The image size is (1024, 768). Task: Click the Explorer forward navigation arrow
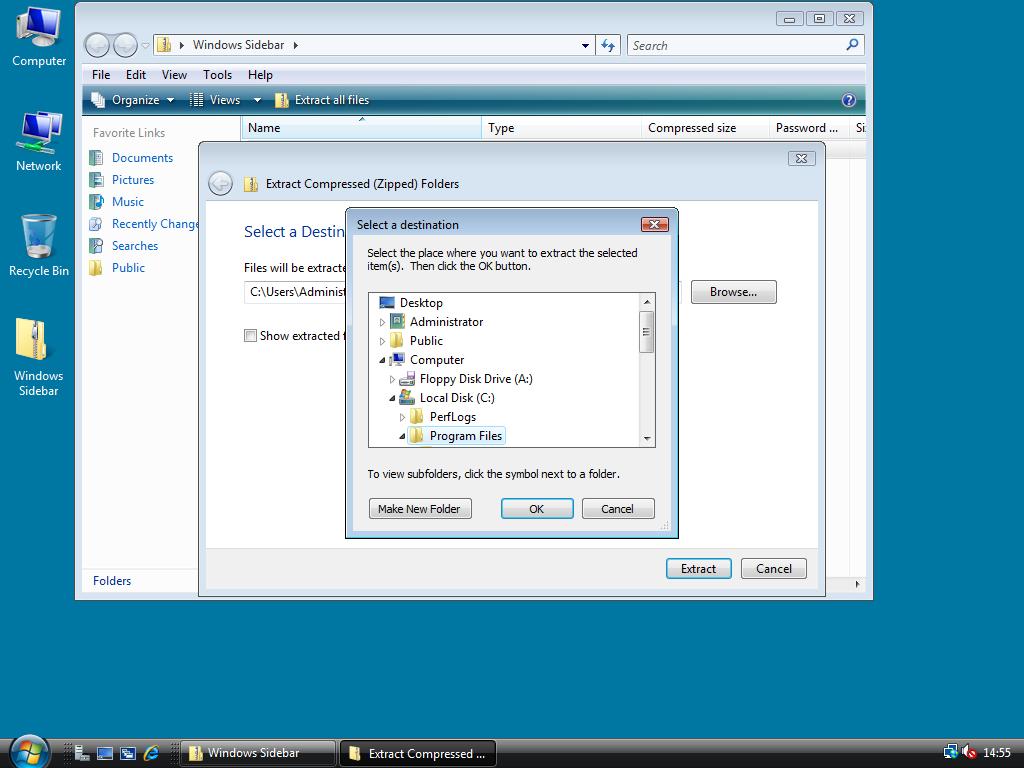[x=125, y=45]
